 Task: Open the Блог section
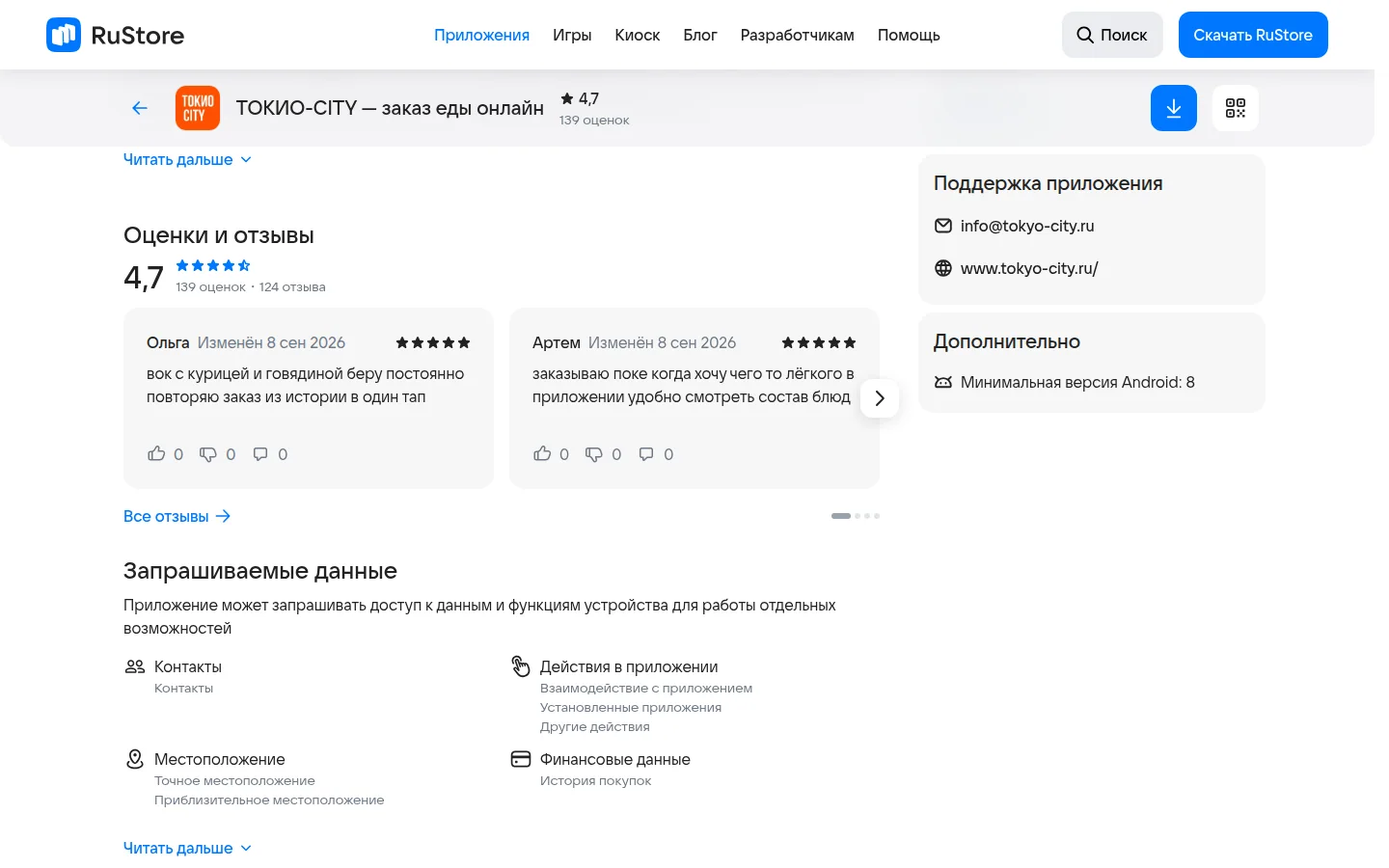[x=700, y=35]
